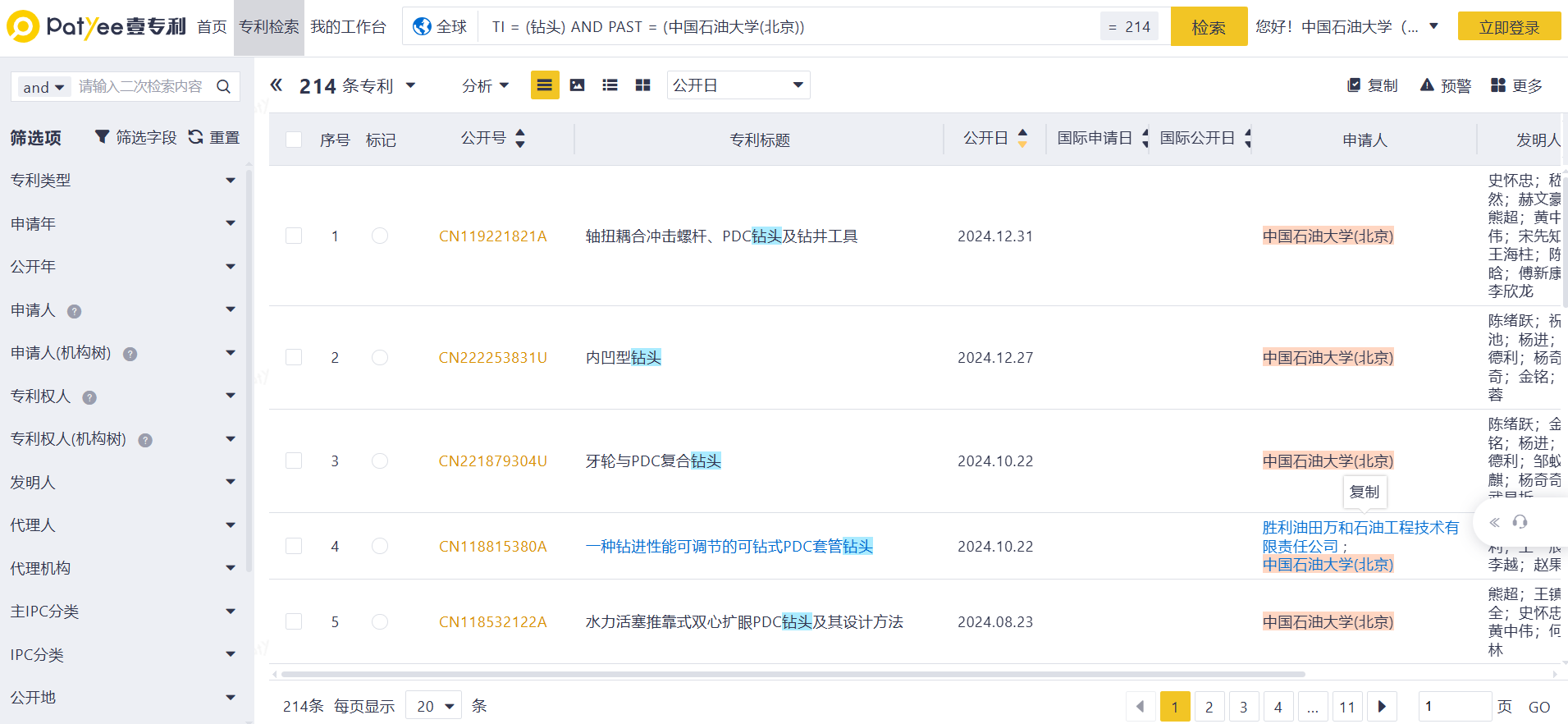Tick the select-all checkbox in table header
Image resolution: width=1568 pixels, height=724 pixels.
click(294, 140)
